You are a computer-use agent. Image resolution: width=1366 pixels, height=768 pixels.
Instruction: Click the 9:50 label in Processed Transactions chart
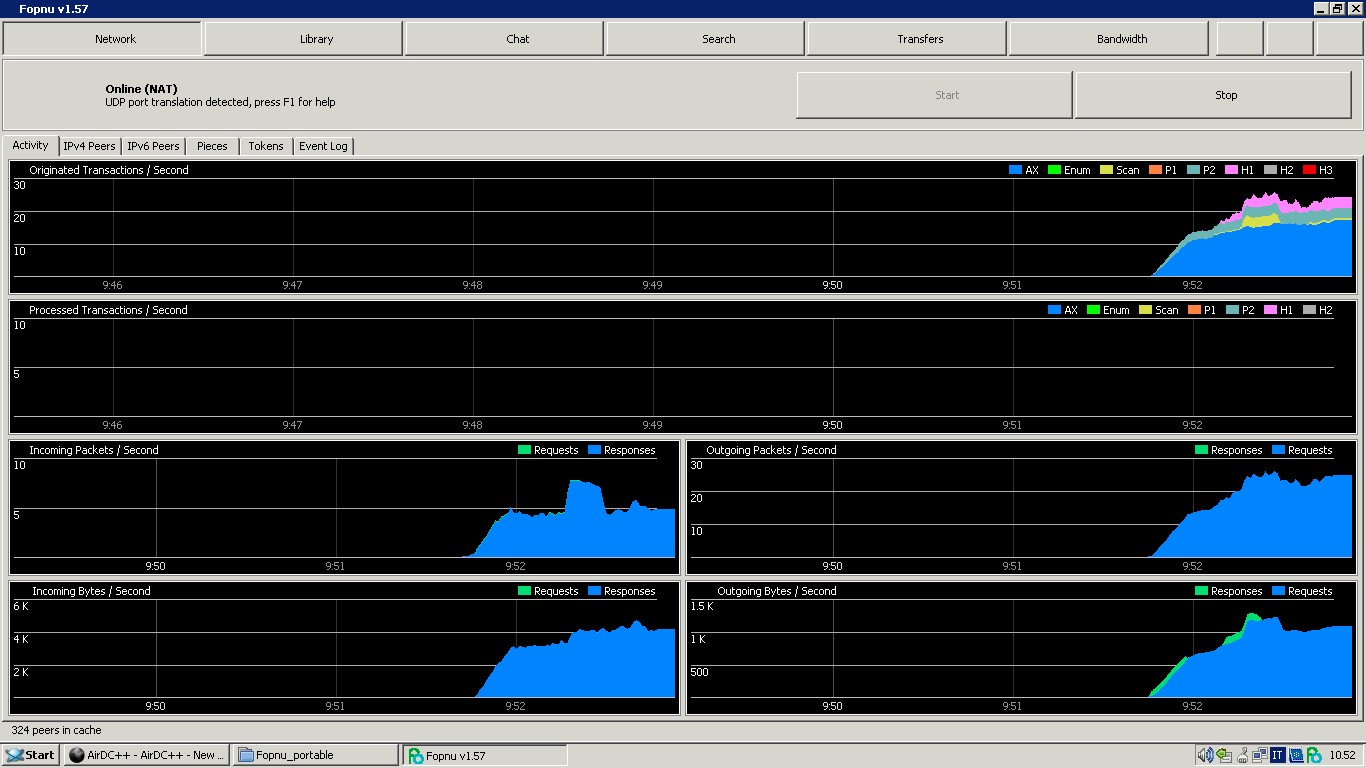tap(832, 425)
